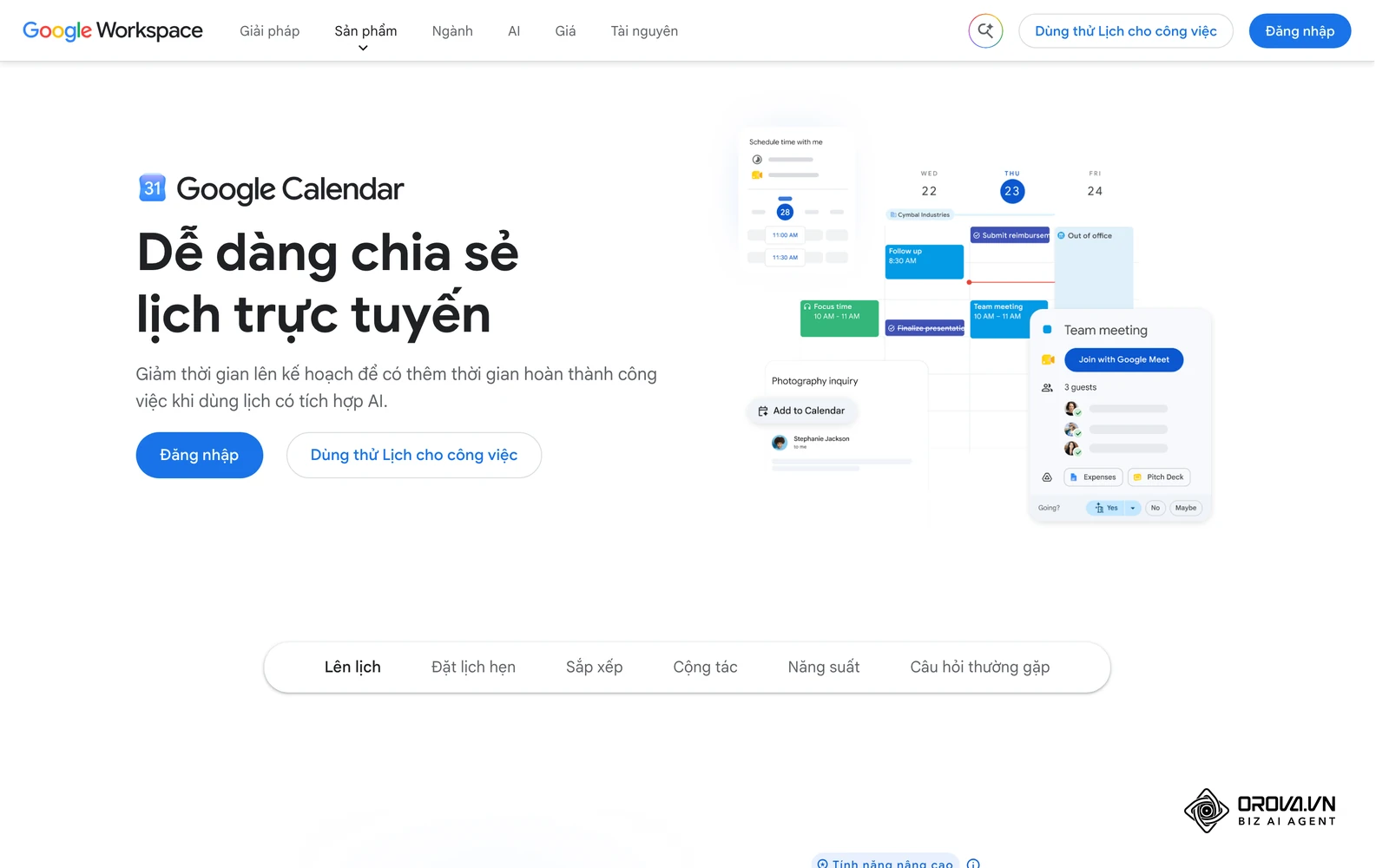Click the guests people icon in meeting card
Screen dimensions: 1389x868
[1047, 388]
